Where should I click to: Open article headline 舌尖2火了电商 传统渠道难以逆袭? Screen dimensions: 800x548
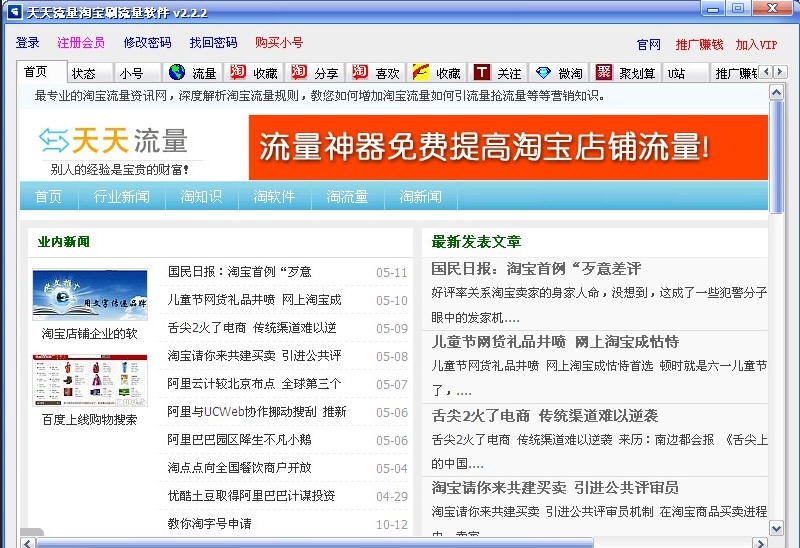545,416
